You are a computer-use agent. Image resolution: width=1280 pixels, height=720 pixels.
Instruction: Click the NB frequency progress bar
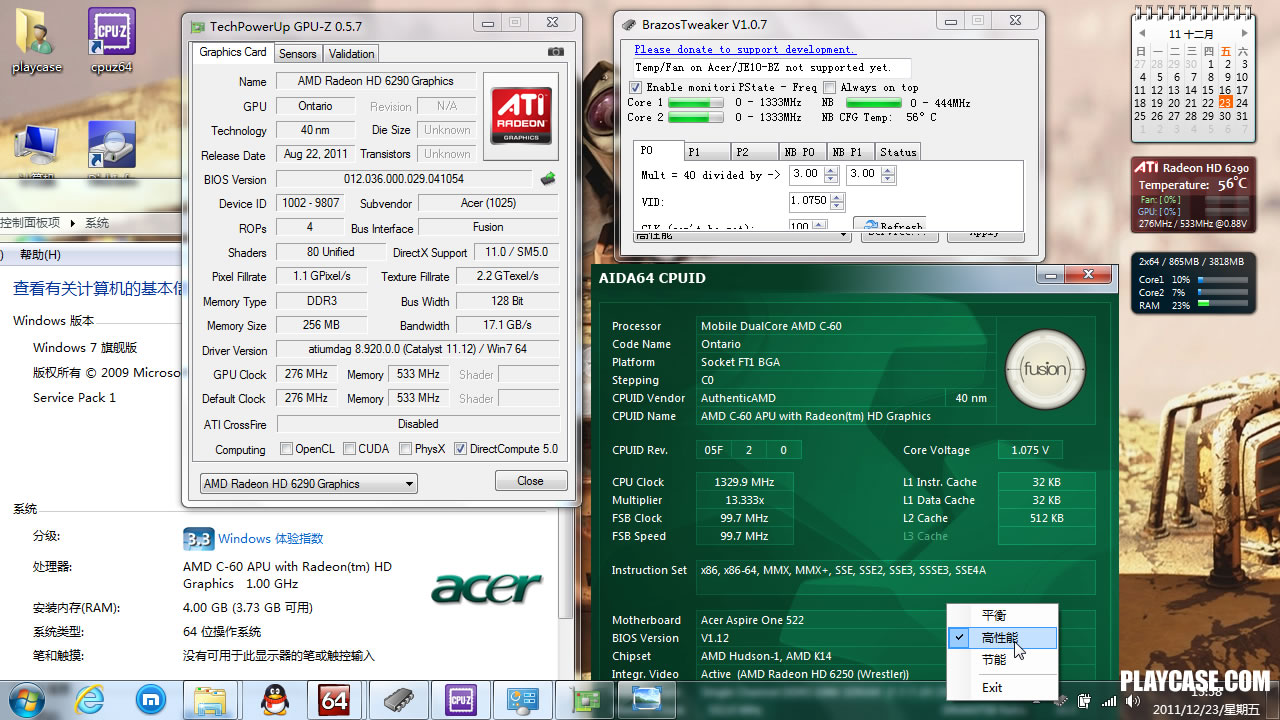pos(873,103)
